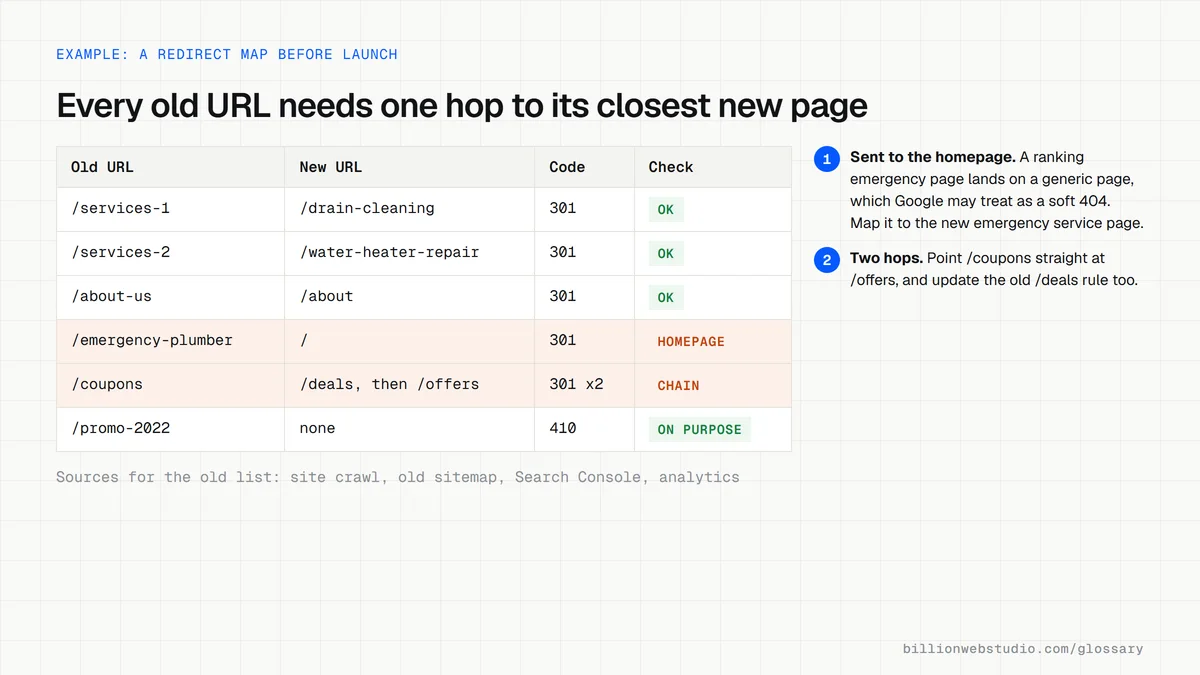The image size is (1200, 675).
Task: Select the /drain-cleaning cell
Action: pyautogui.click(x=409, y=209)
